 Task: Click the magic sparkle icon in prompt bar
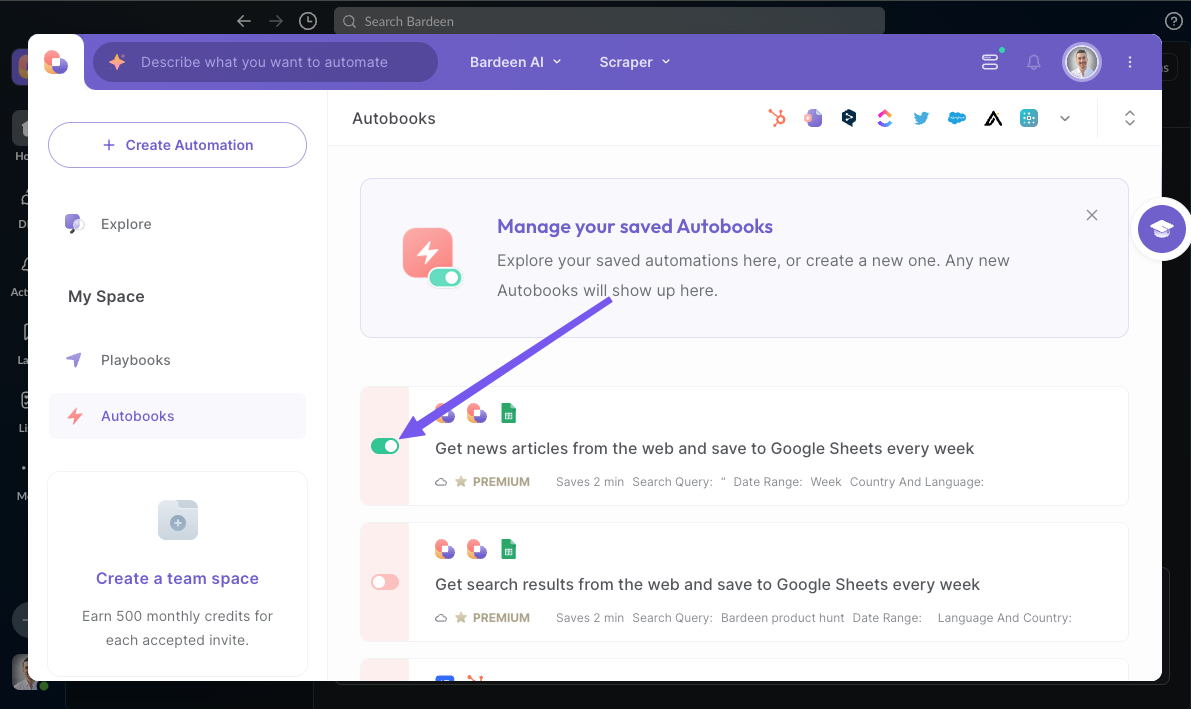coord(117,62)
